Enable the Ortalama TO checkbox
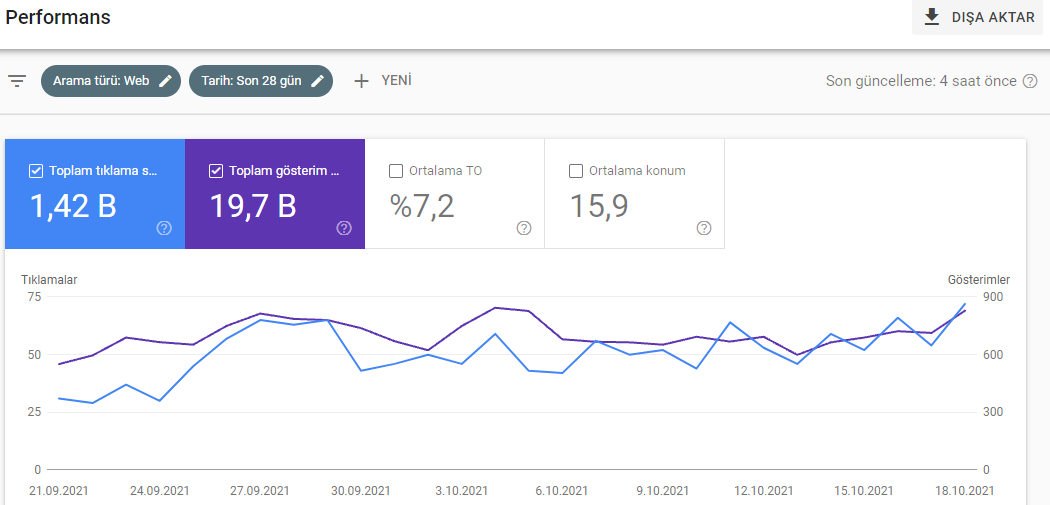The height and width of the screenshot is (505, 1050). tap(396, 171)
